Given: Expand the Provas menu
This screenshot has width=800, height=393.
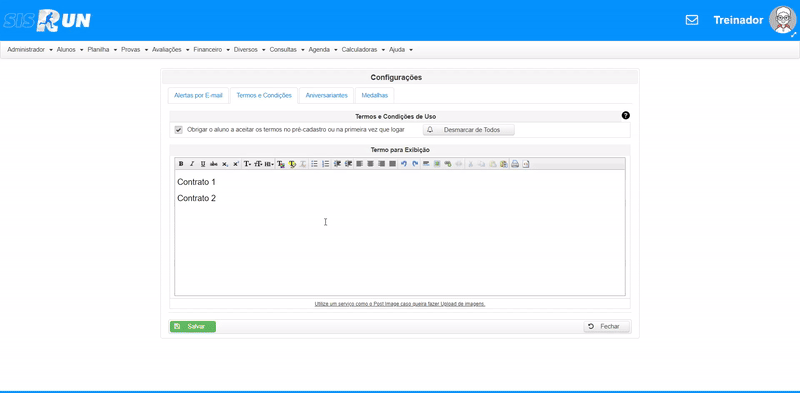Looking at the screenshot, I should coord(135,50).
